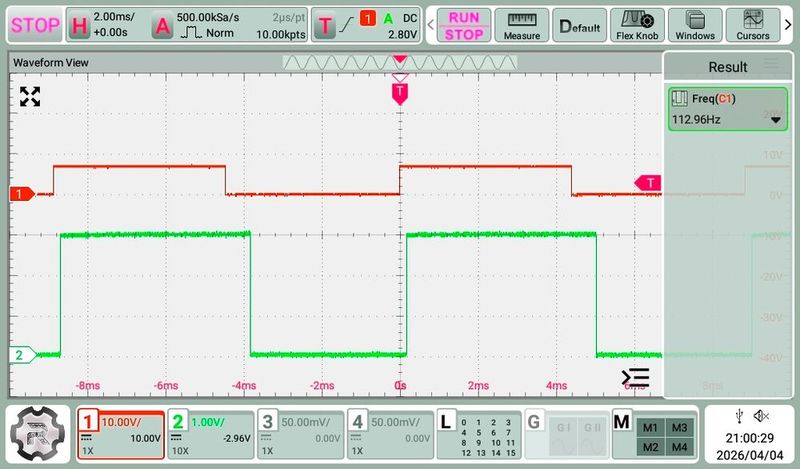Open the Horizontal timebase settings (H)
The height and width of the screenshot is (469, 800).
coord(79,25)
